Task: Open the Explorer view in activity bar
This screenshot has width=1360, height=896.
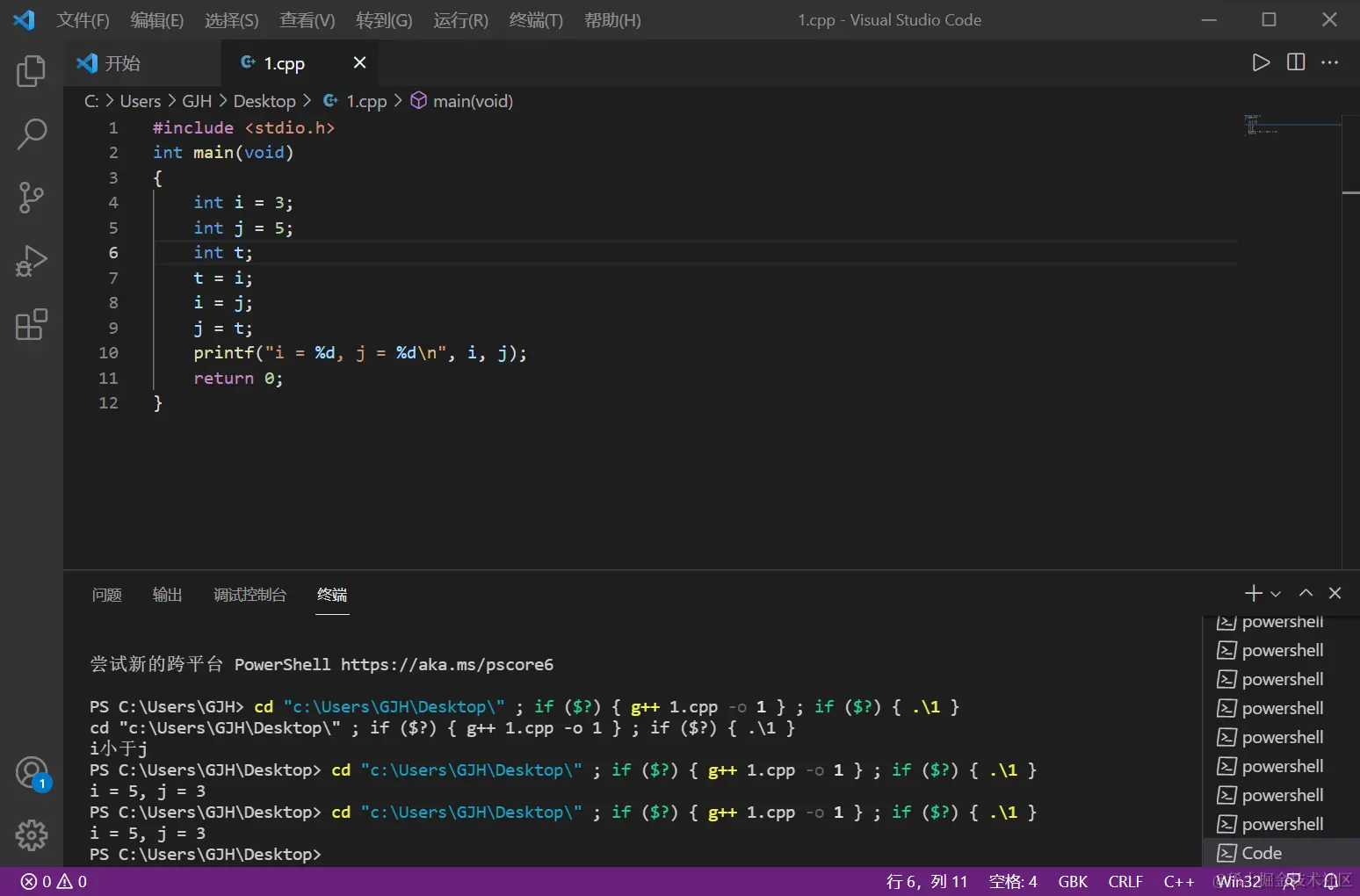Action: point(32,71)
